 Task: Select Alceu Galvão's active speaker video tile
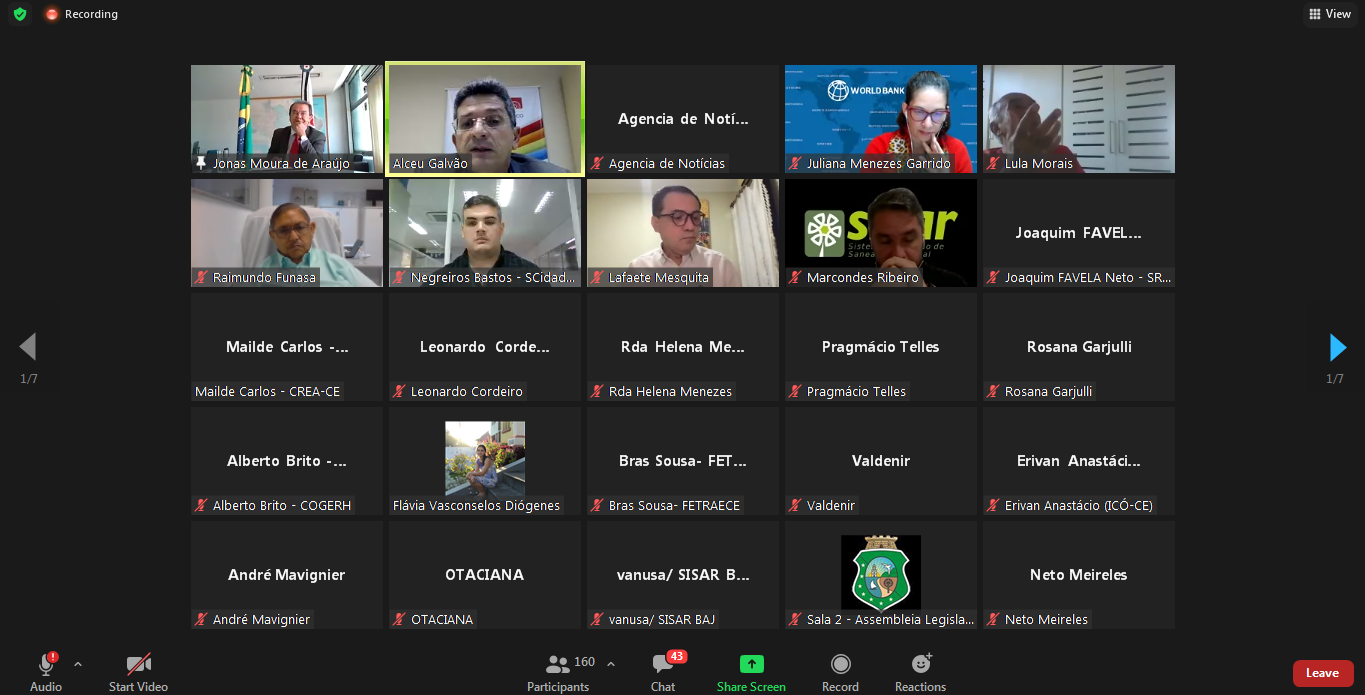(485, 119)
